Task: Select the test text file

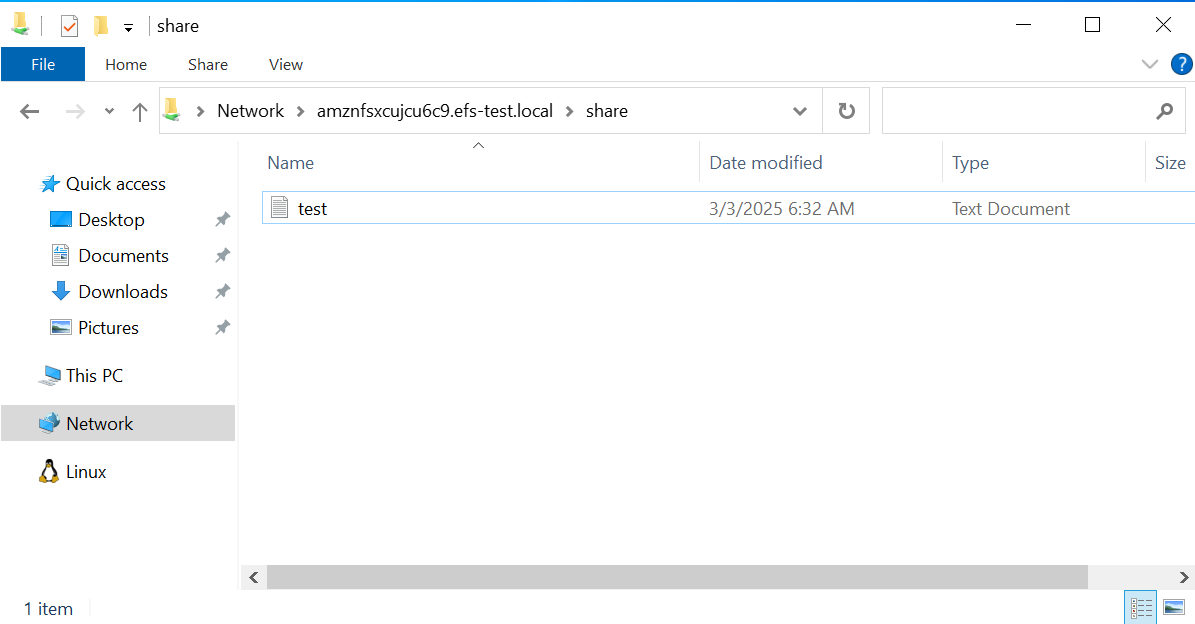Action: [x=728, y=208]
